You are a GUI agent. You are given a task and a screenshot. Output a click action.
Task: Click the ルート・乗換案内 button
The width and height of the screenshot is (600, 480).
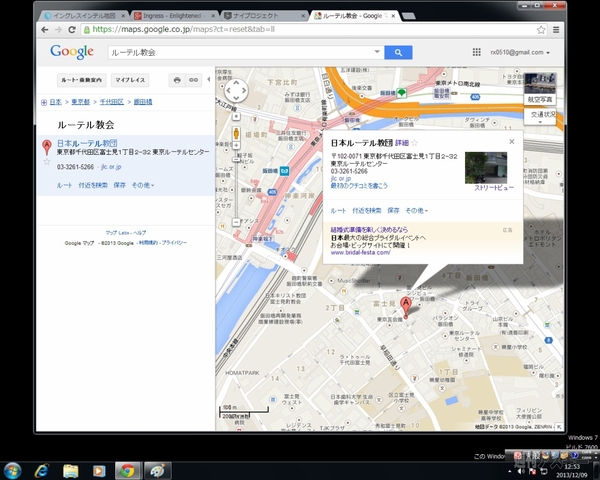coord(82,80)
